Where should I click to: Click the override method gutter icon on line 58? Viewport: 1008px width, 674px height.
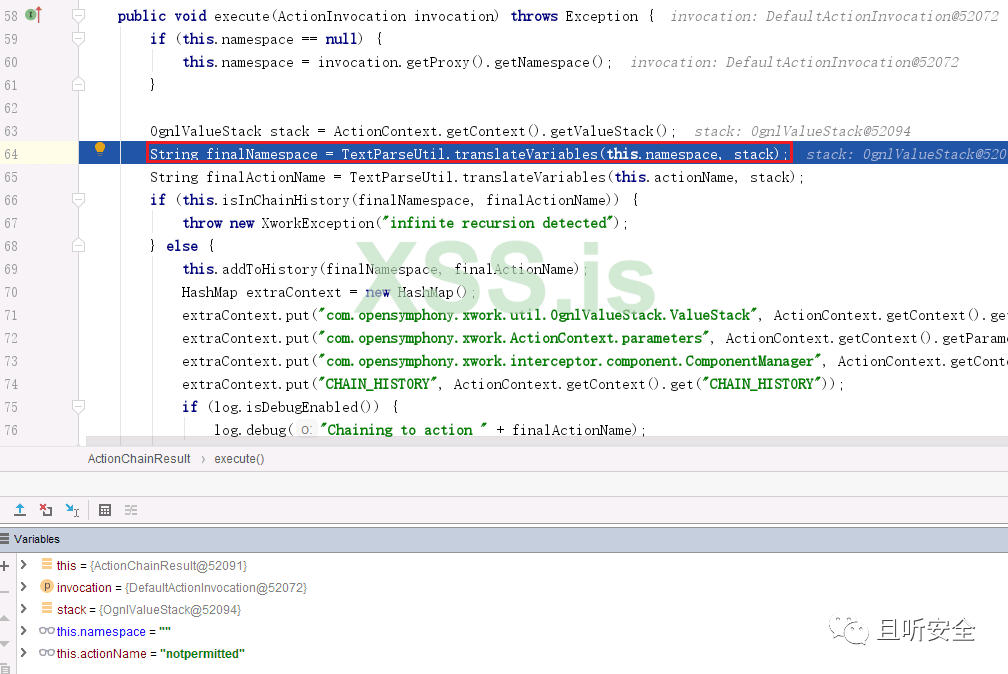pyautogui.click(x=33, y=14)
